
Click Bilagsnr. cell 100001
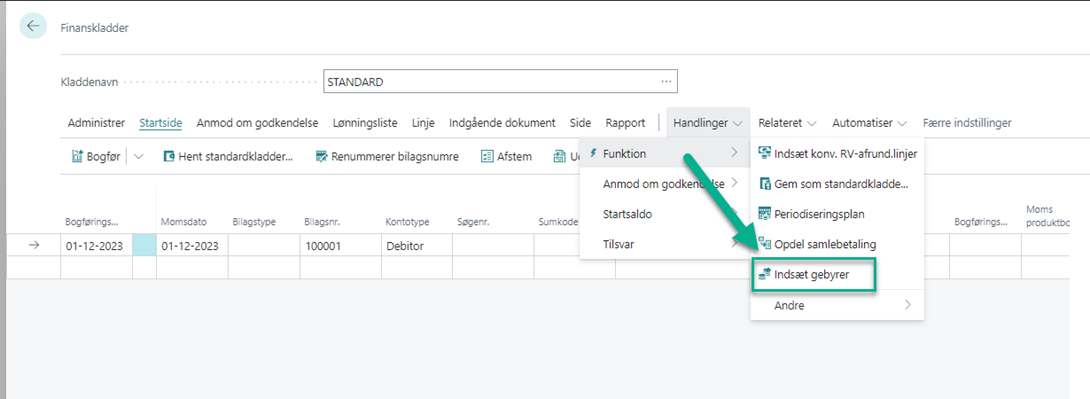click(340, 245)
